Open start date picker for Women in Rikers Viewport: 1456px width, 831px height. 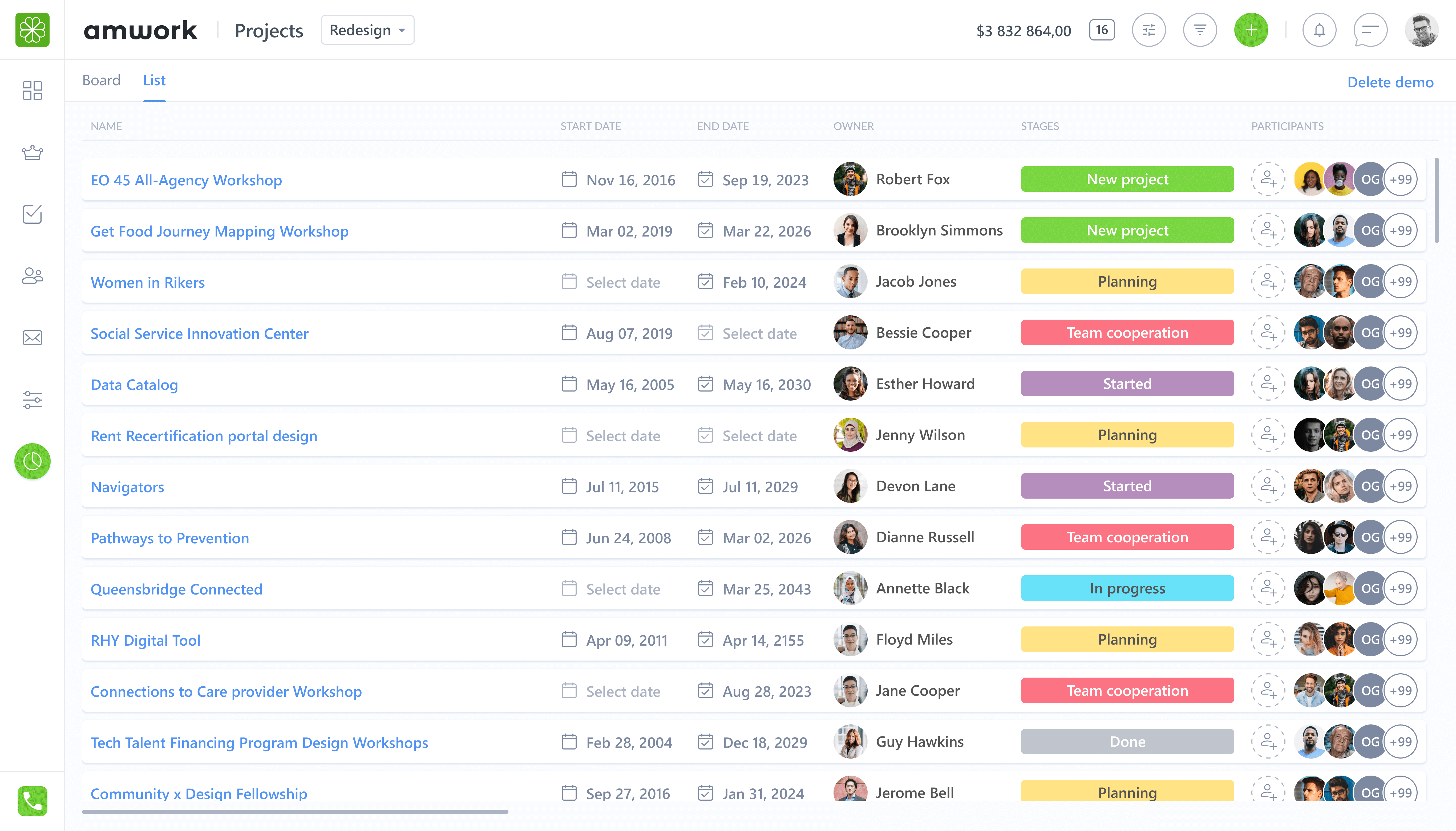[622, 282]
